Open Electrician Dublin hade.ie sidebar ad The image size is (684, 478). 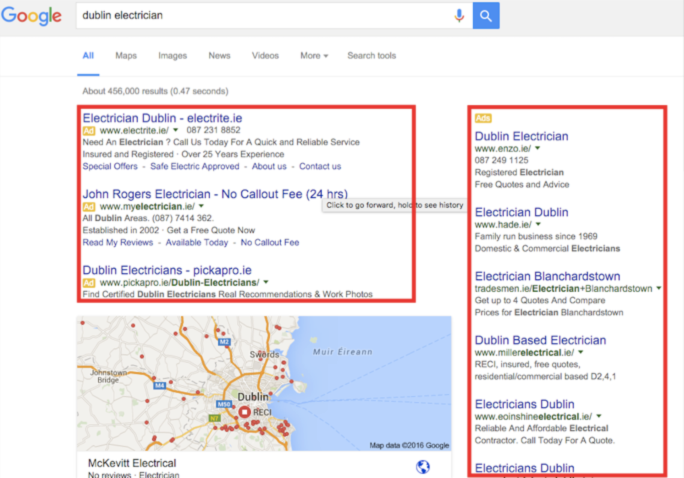(521, 212)
